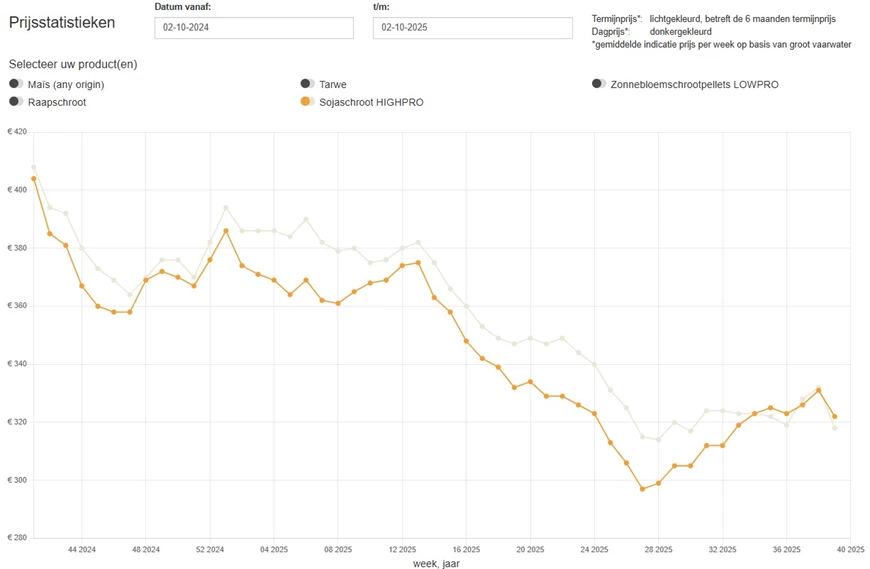Click the first light-colored termijnprijs data point
The image size is (870, 569).
pyautogui.click(x=34, y=167)
